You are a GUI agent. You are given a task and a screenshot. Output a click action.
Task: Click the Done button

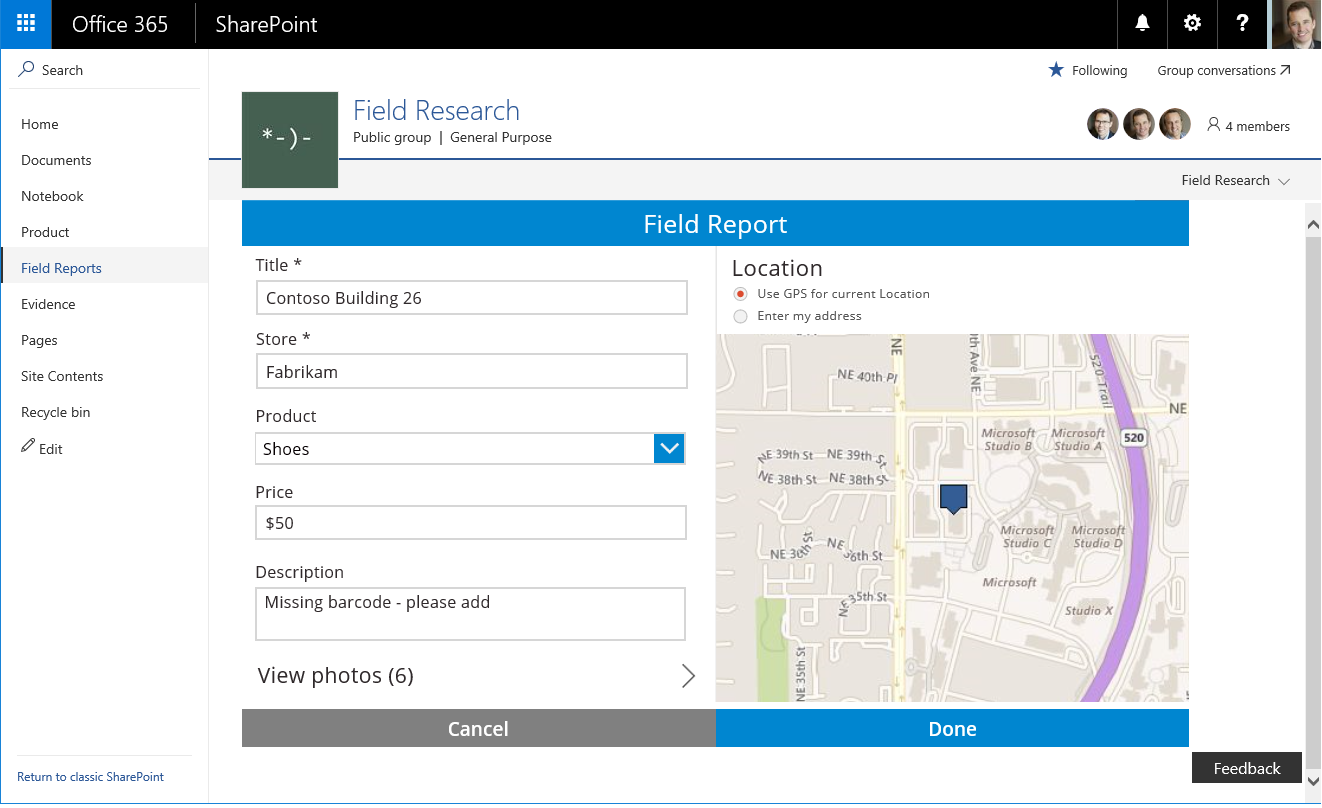pyautogui.click(x=952, y=729)
